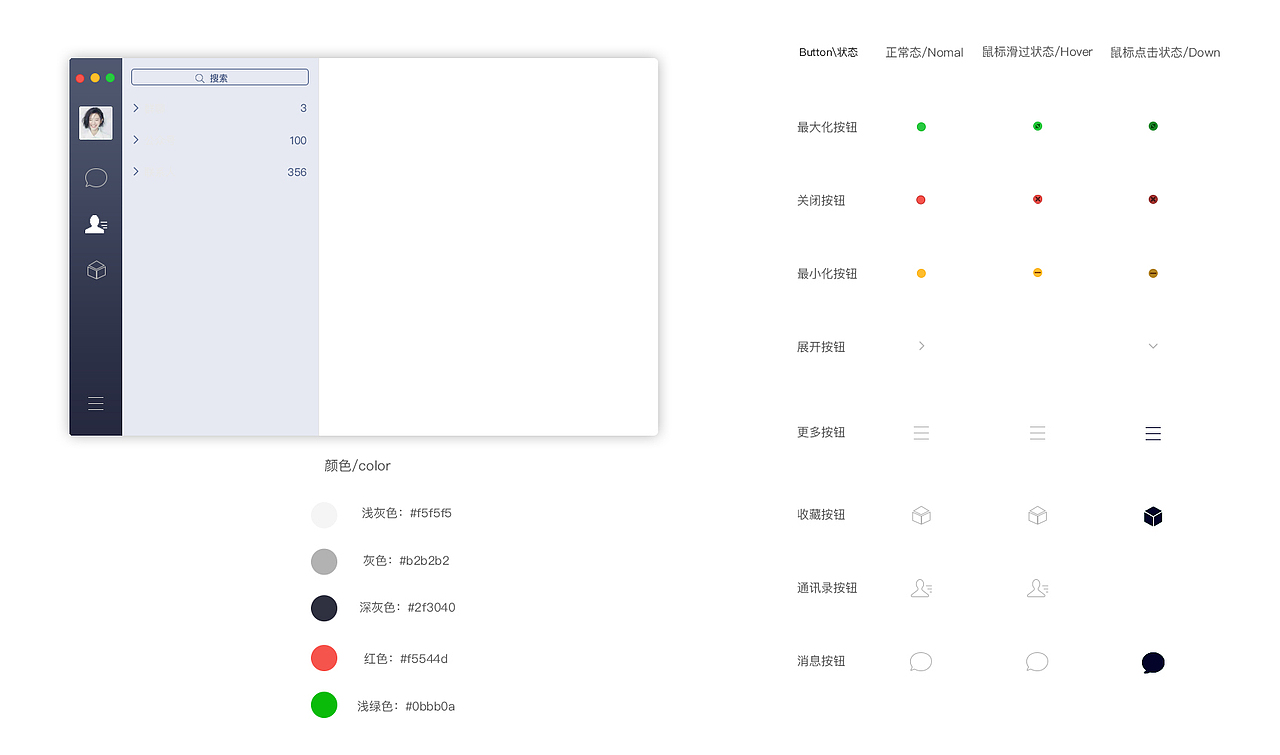Click the normal-state green maximize button sample
Screen dimensions: 1280x755
point(920,126)
